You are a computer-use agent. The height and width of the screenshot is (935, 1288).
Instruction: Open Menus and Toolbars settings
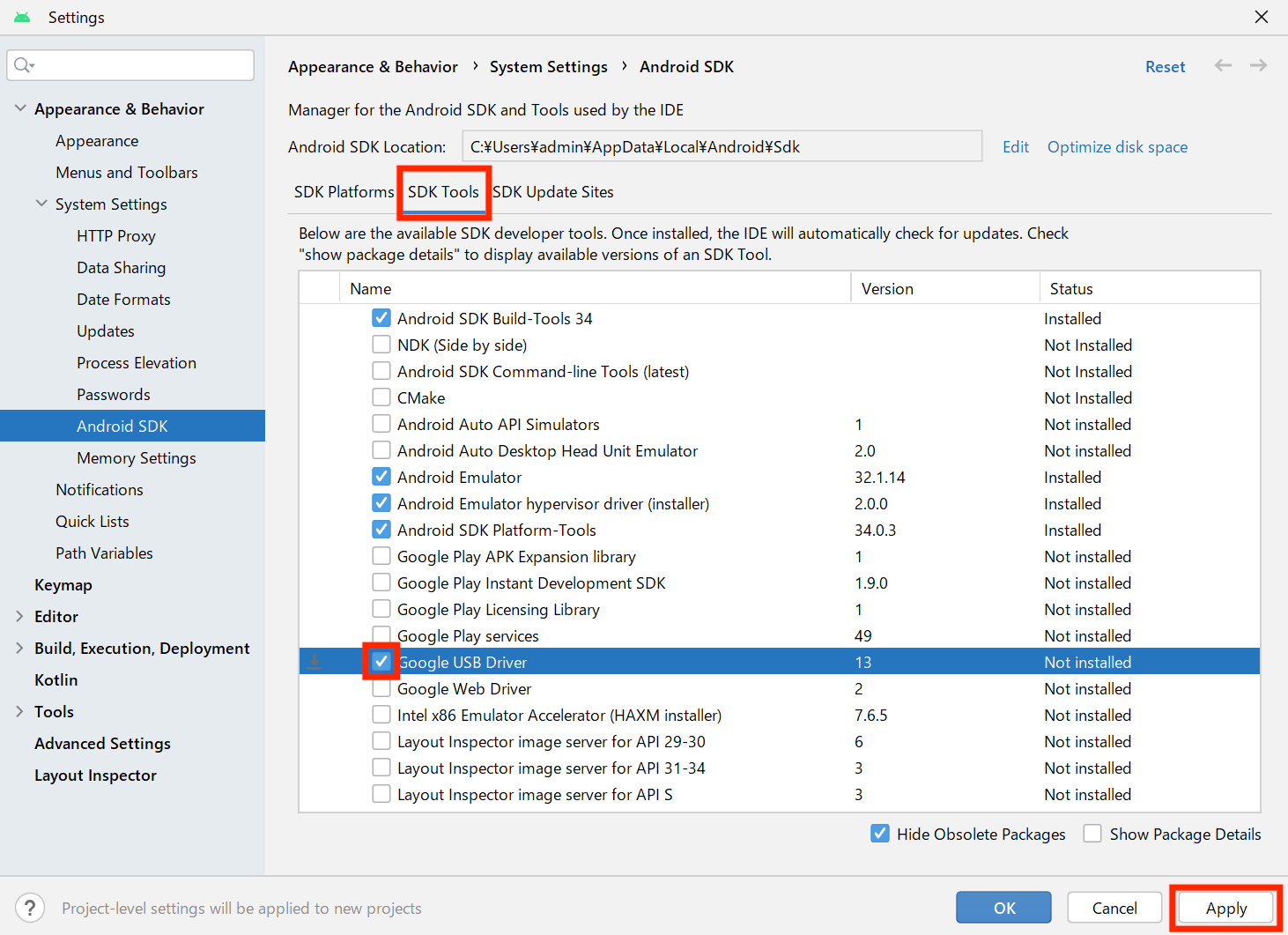(127, 173)
